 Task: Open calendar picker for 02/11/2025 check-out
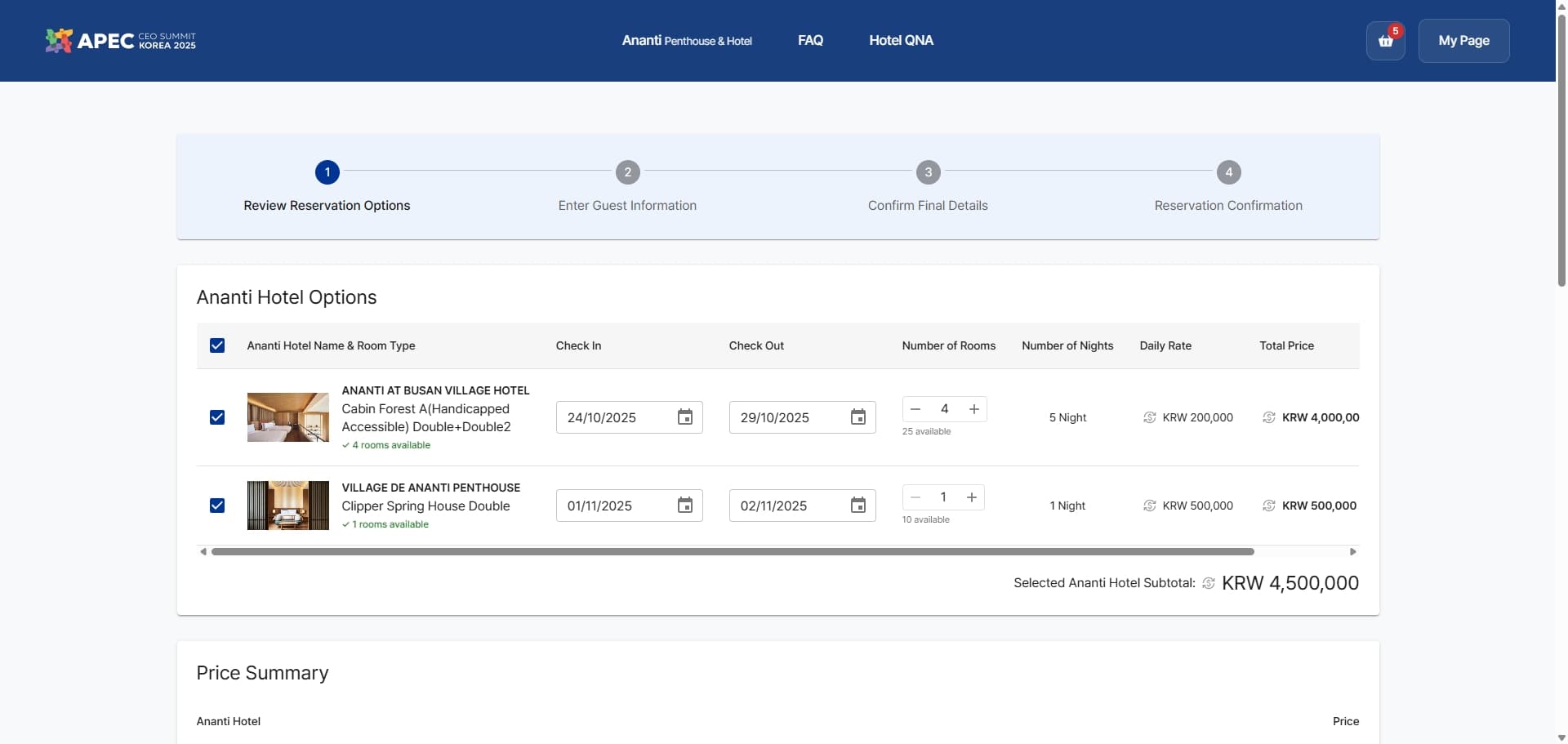click(857, 506)
